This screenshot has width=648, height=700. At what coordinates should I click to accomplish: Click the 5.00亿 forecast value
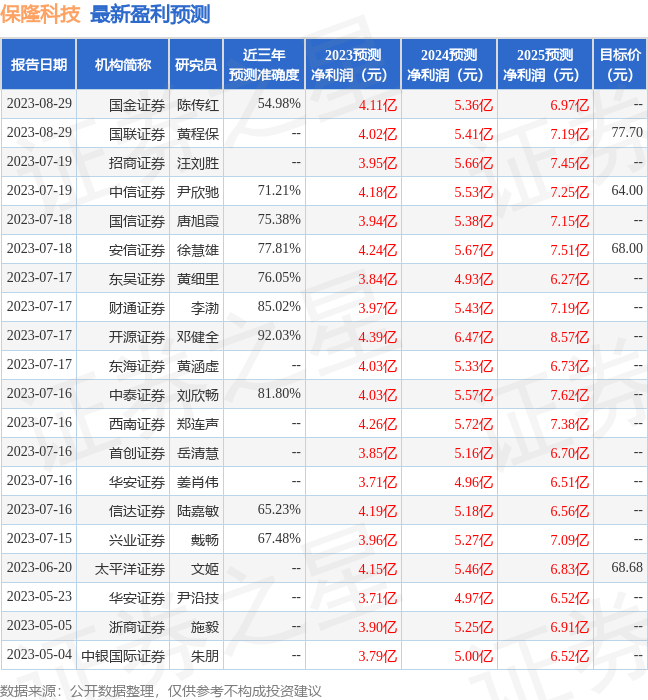(x=474, y=657)
